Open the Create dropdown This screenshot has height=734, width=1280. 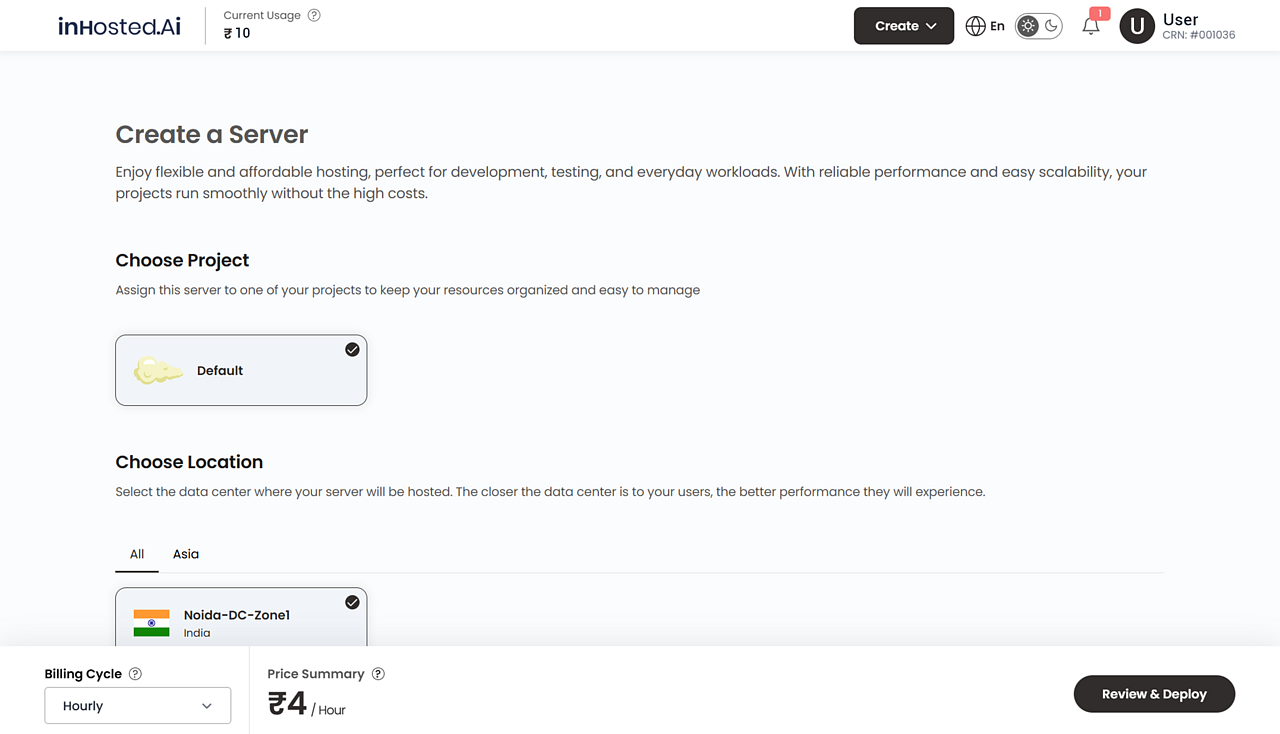click(x=903, y=25)
